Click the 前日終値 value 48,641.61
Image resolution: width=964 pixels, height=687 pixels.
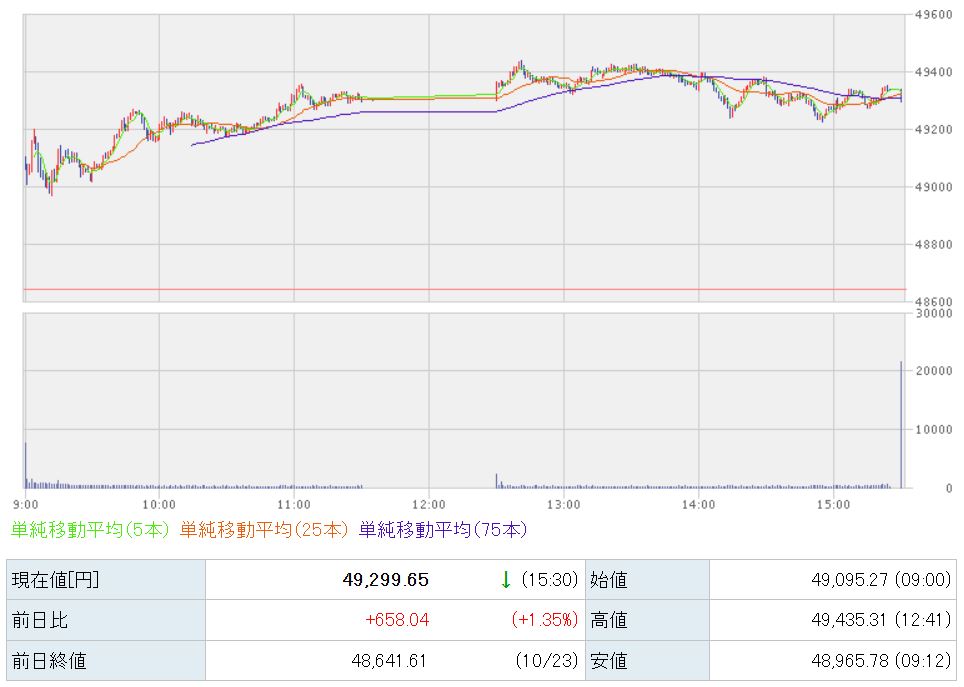click(x=388, y=660)
